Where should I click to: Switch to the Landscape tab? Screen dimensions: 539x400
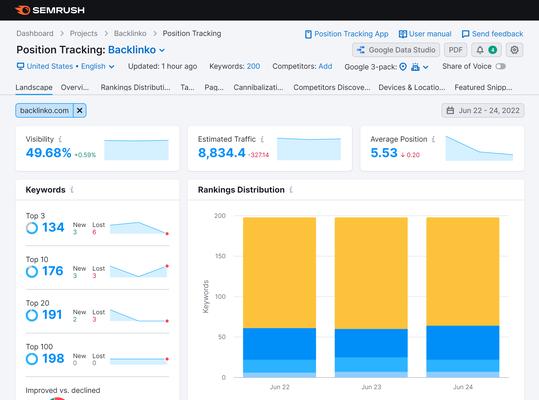click(34, 87)
